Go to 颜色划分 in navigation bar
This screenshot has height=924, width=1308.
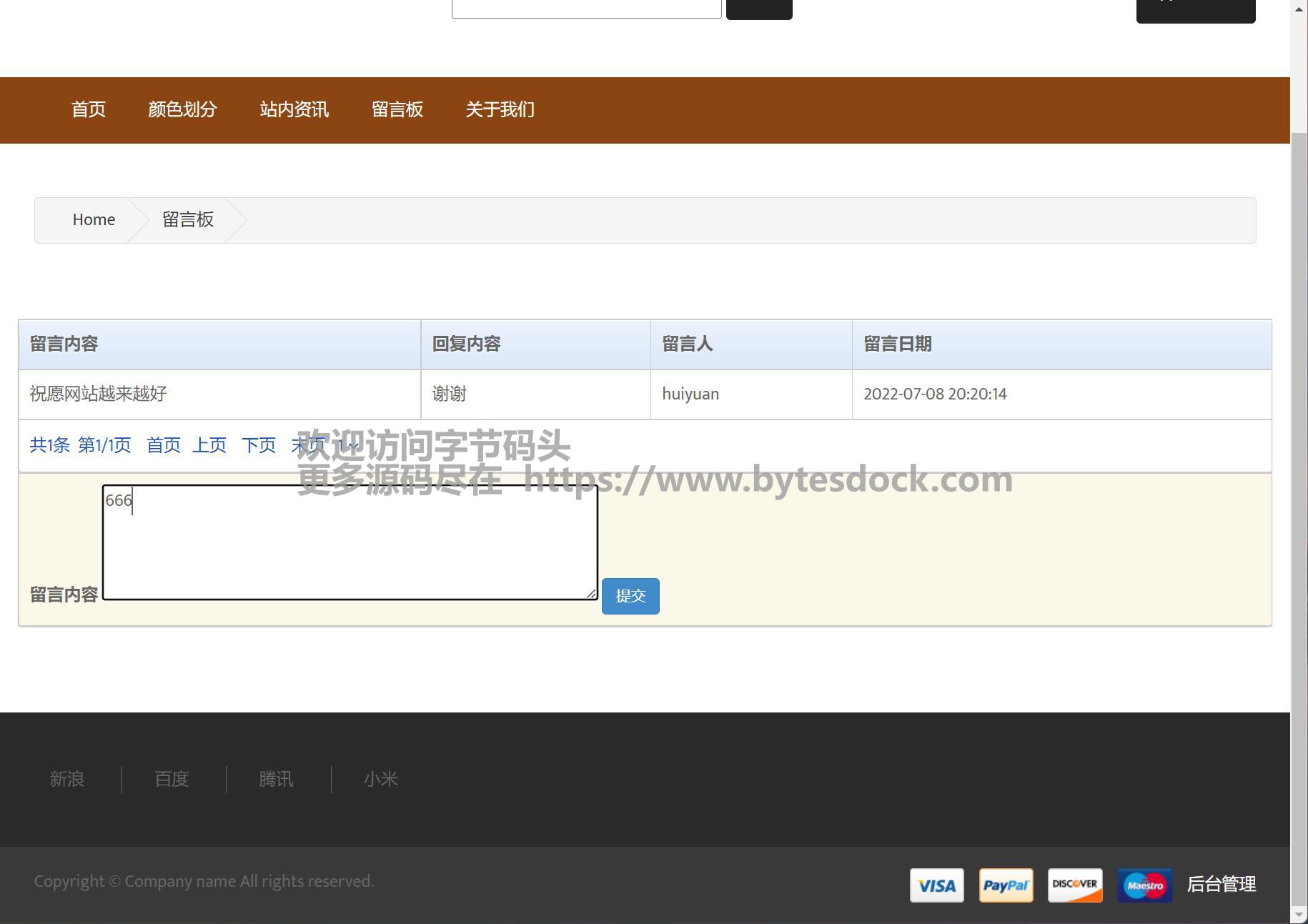[x=182, y=110]
